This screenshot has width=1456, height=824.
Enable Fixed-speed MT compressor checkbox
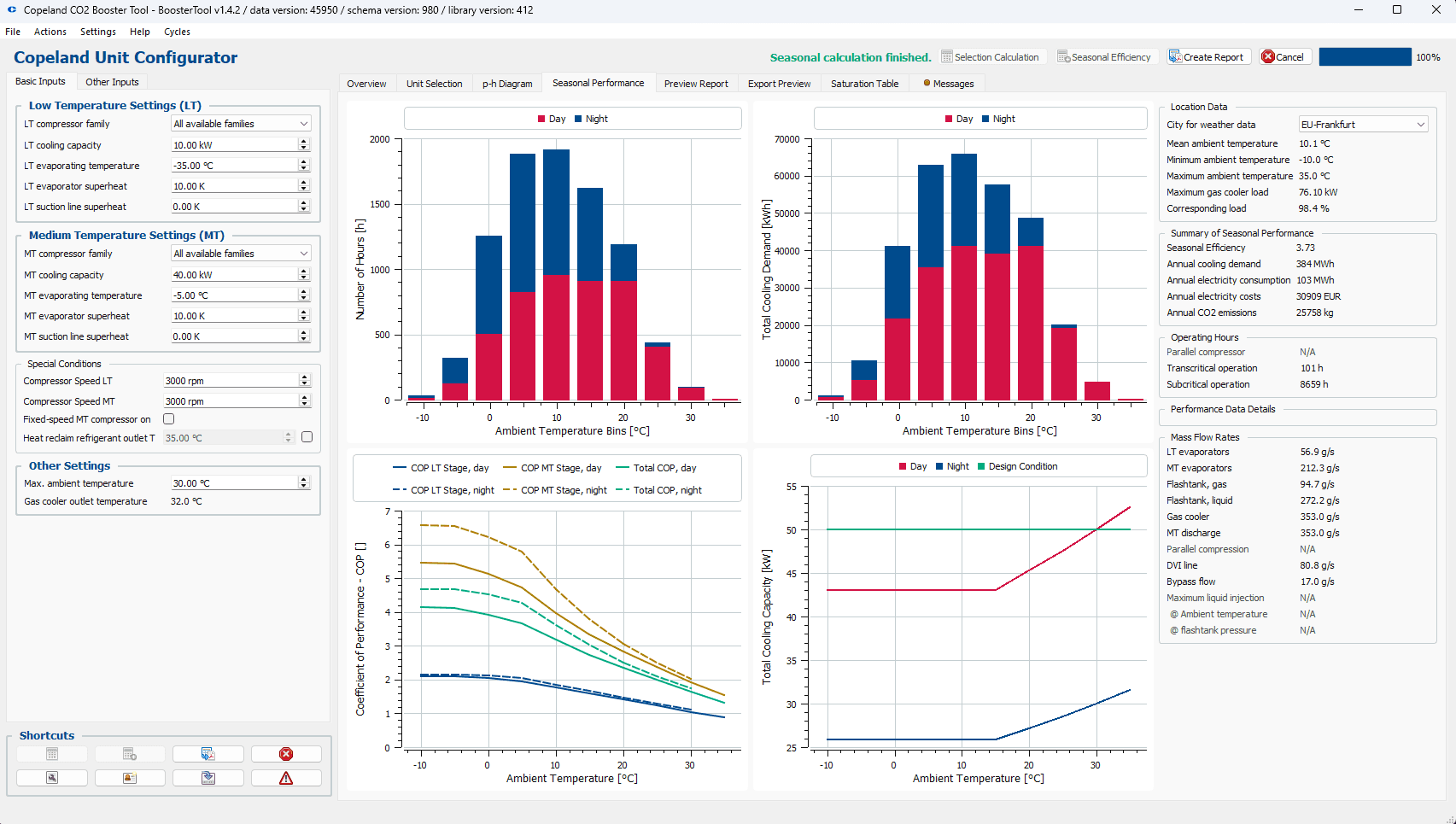[169, 419]
